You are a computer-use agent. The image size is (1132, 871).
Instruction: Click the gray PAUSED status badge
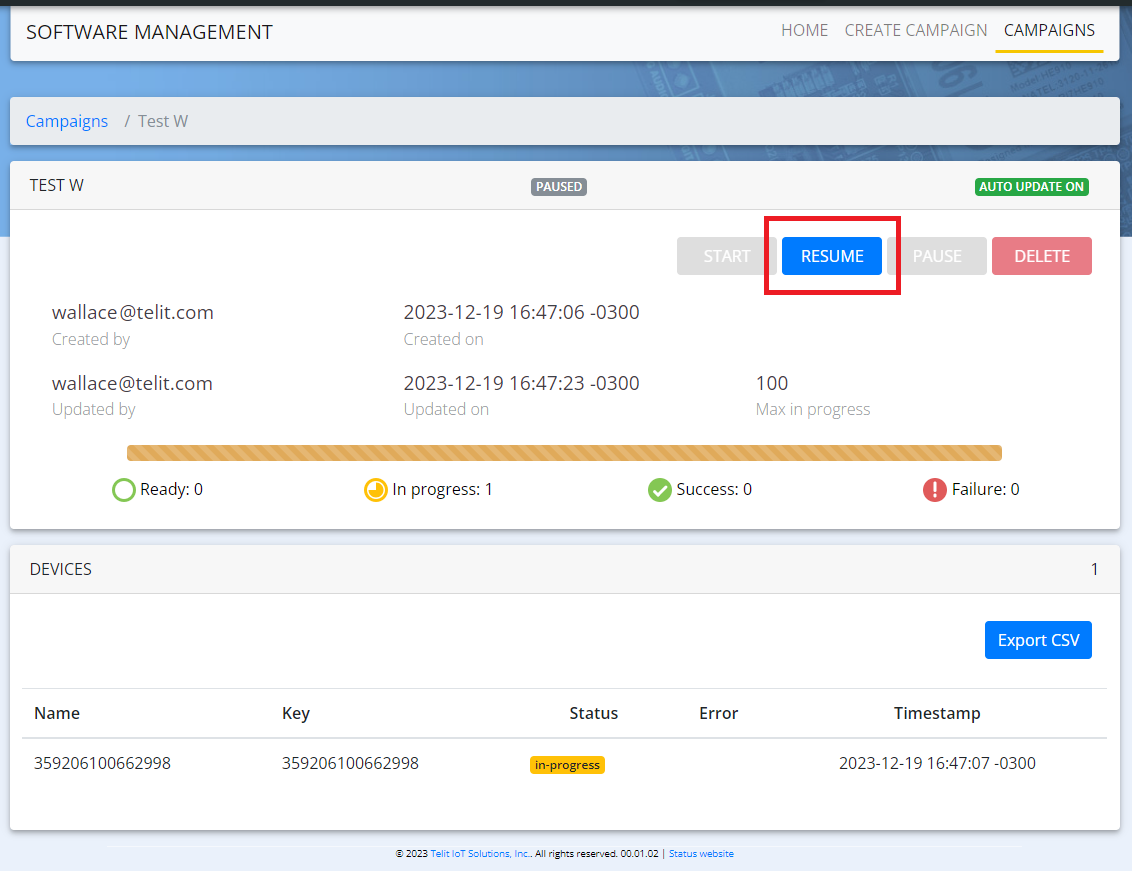pyautogui.click(x=559, y=187)
